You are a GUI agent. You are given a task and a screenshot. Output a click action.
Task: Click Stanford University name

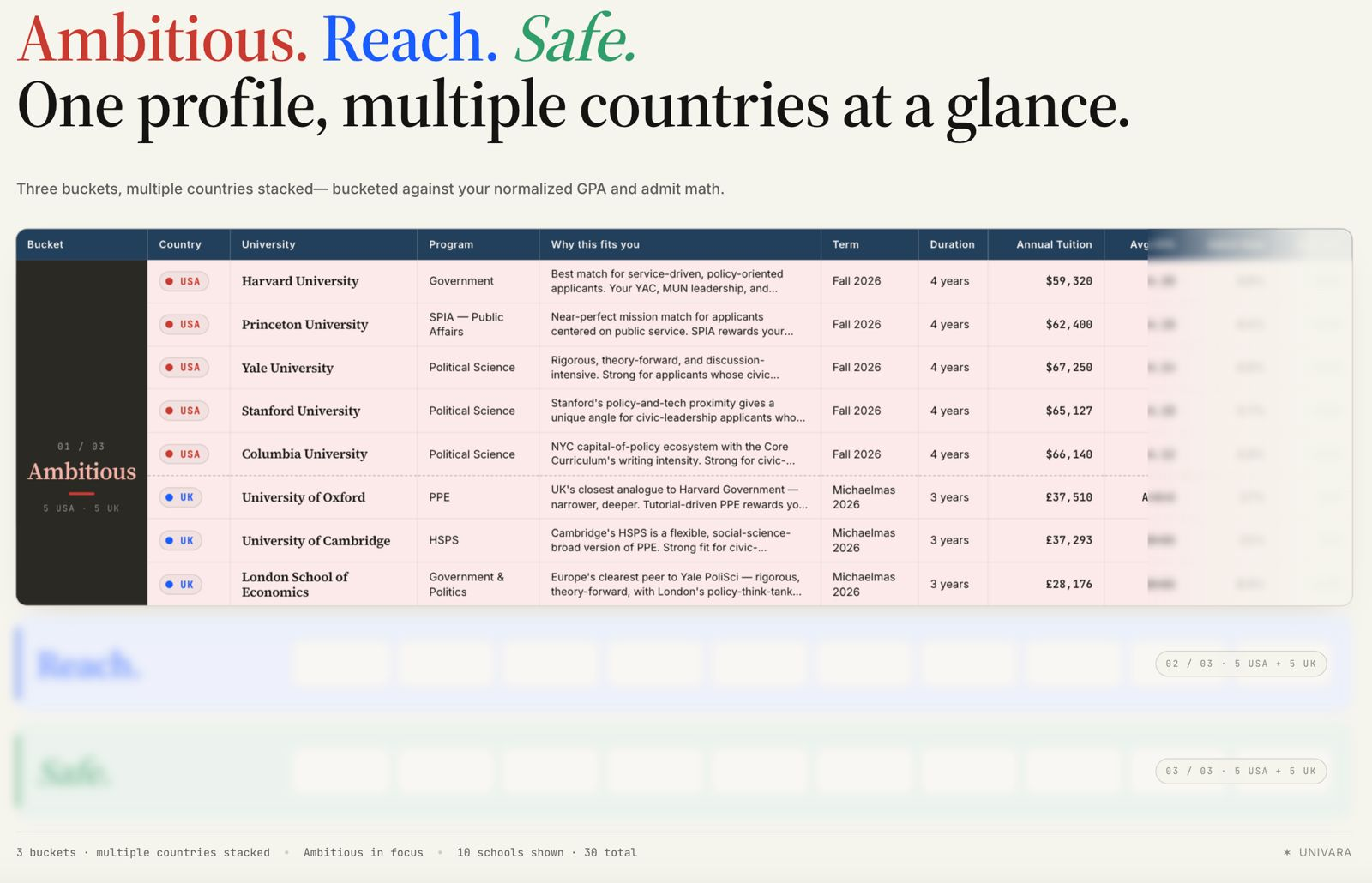tap(301, 411)
